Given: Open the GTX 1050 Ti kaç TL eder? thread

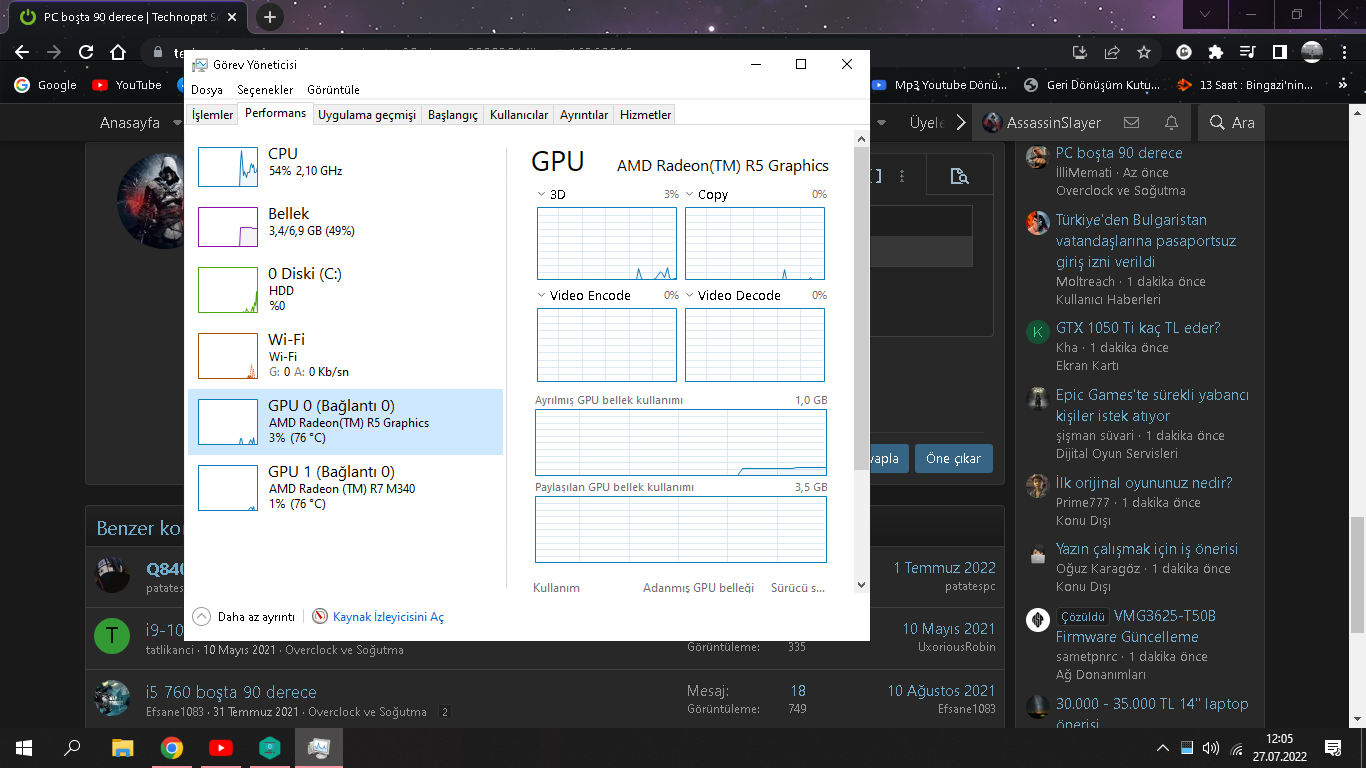Looking at the screenshot, I should [x=1138, y=328].
